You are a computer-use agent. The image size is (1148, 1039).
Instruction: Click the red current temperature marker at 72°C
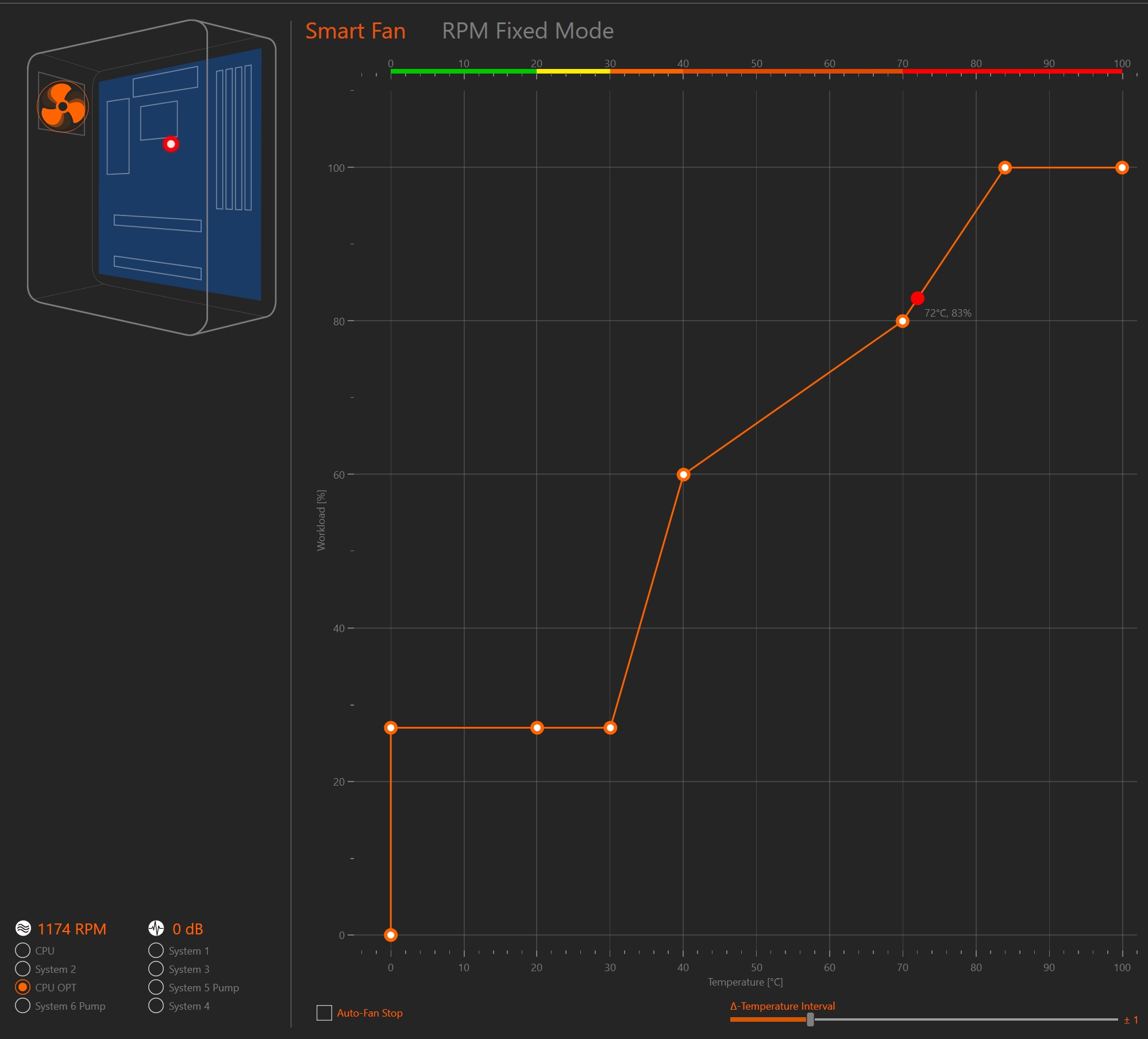coord(918,298)
